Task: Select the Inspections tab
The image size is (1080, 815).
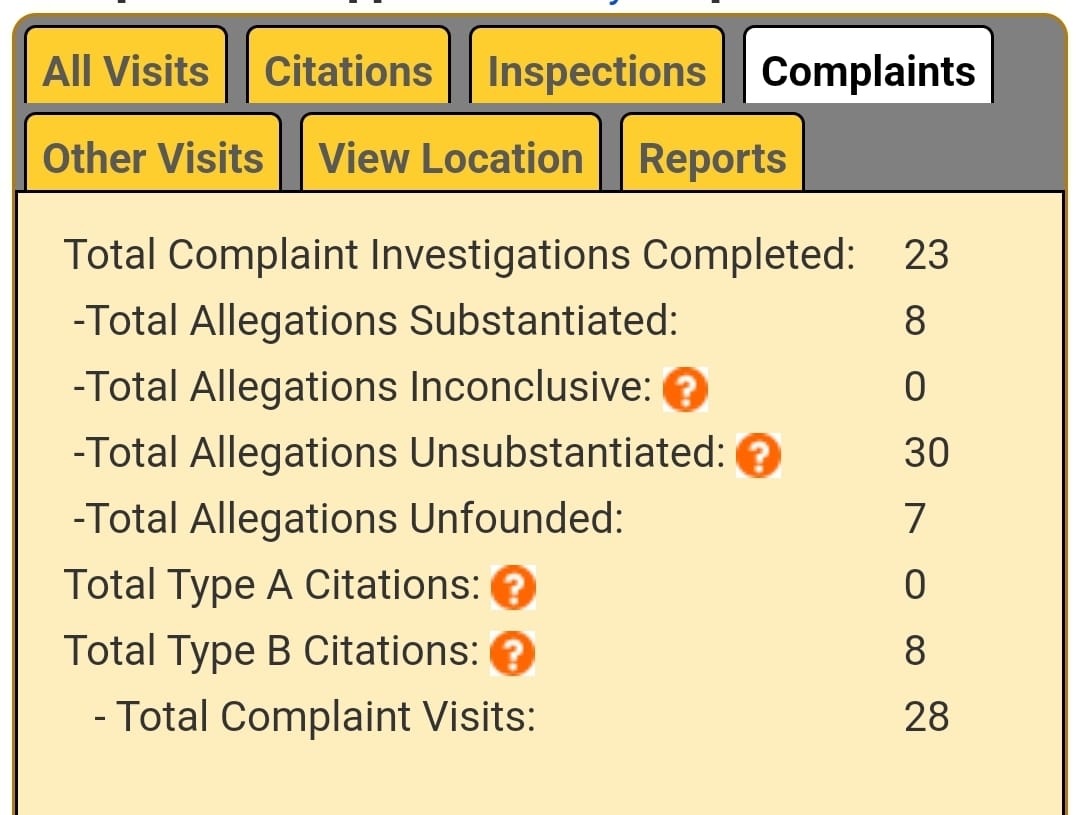Action: point(596,71)
